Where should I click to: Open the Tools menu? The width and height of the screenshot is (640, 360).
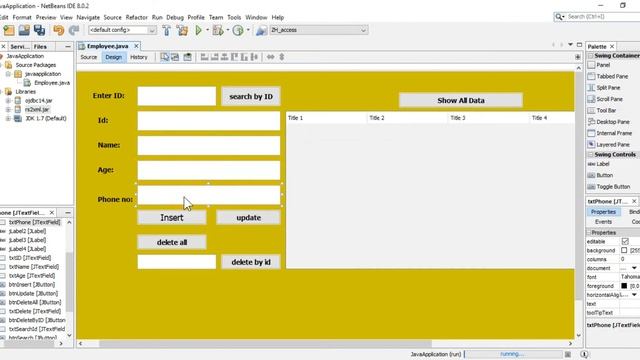point(234,18)
